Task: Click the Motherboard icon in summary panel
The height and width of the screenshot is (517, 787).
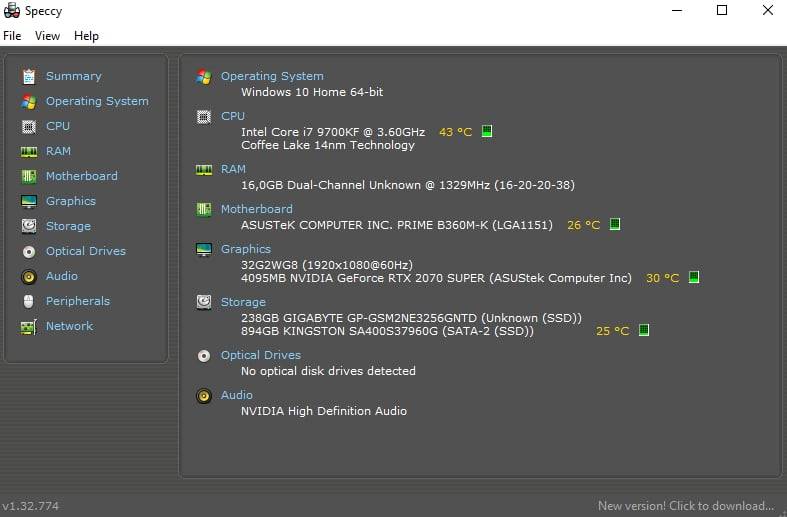Action: tap(204, 209)
